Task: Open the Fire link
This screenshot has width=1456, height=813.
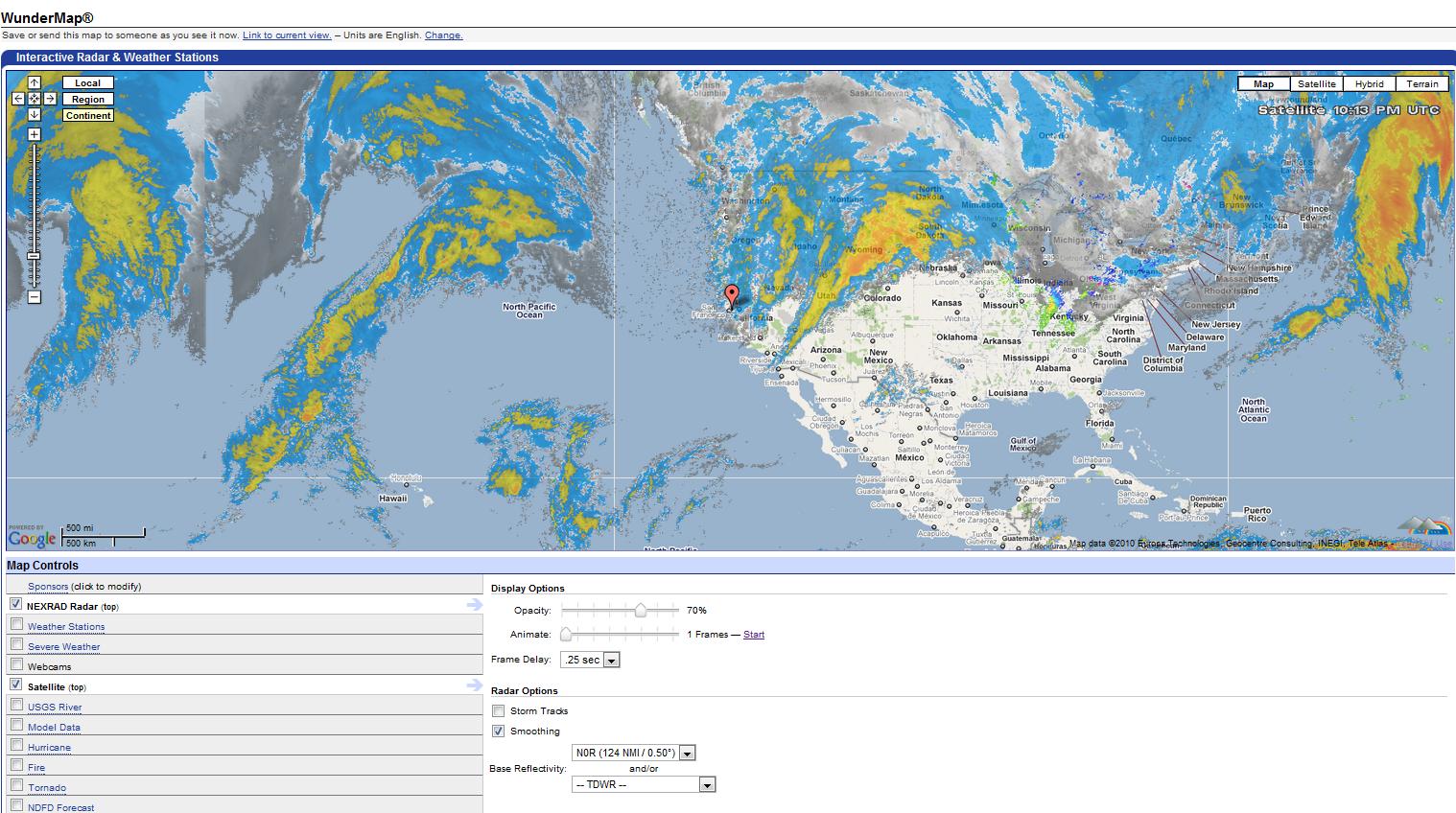Action: coord(36,767)
